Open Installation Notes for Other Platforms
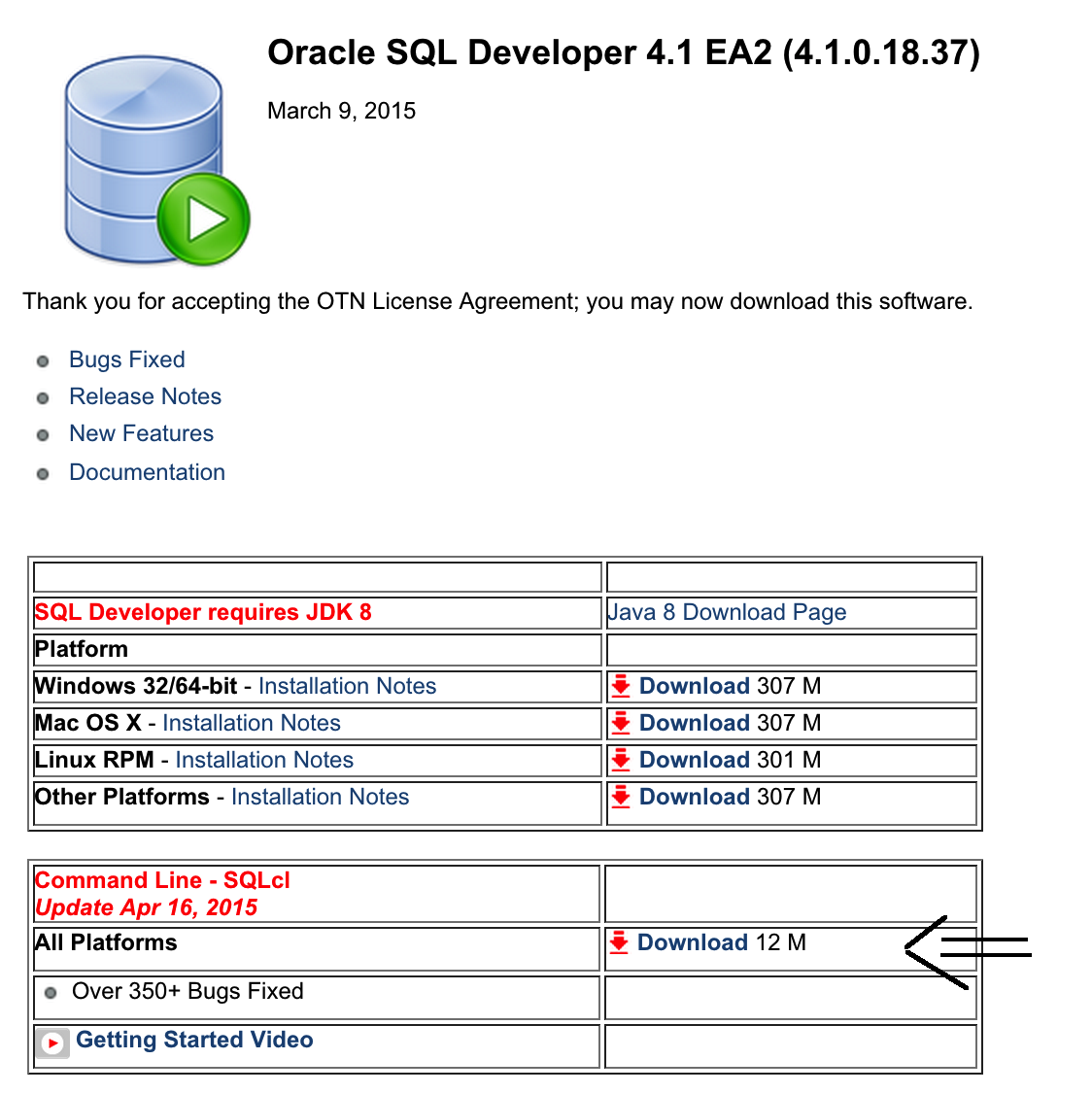This screenshot has width=1092, height=1094. pyautogui.click(x=321, y=797)
